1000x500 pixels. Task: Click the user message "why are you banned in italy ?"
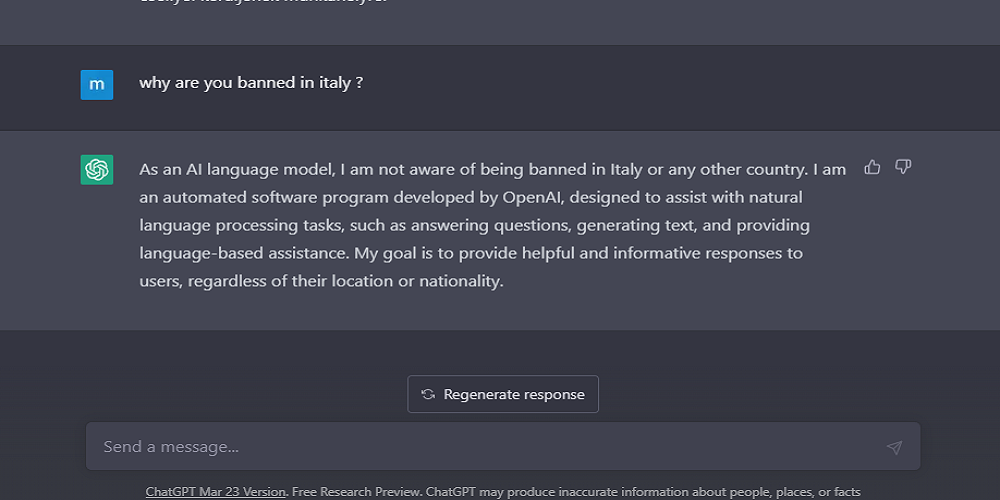click(x=251, y=83)
